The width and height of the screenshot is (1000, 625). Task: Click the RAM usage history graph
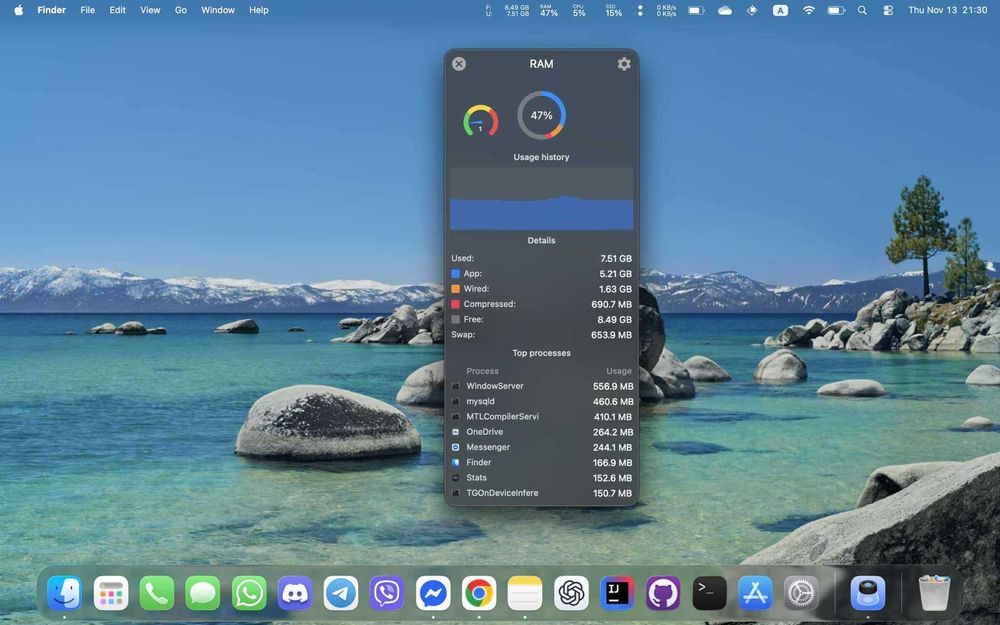[541, 198]
